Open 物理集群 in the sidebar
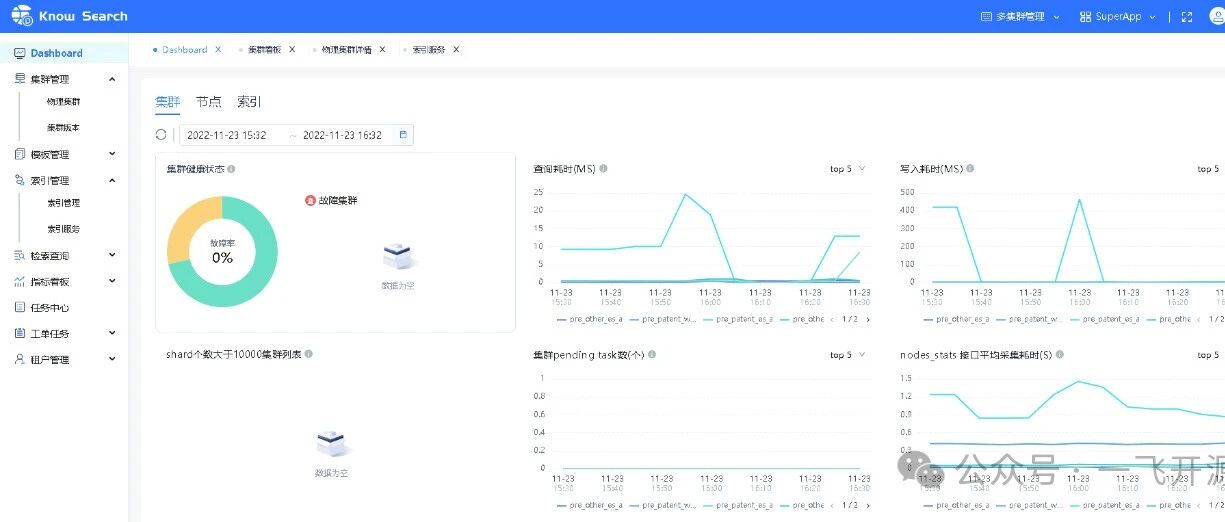The width and height of the screenshot is (1225, 522). (x=64, y=102)
